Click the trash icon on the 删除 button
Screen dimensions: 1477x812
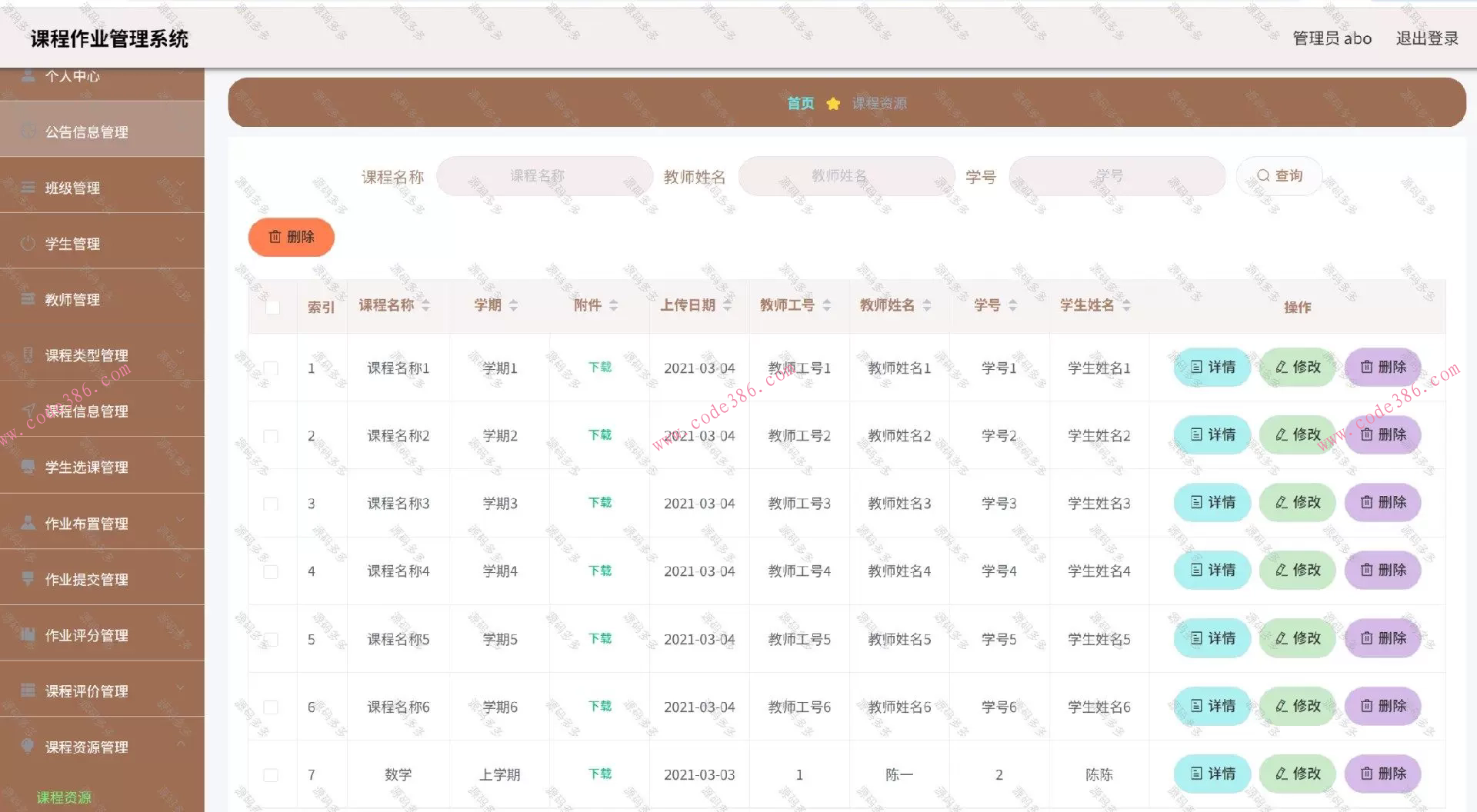(276, 237)
